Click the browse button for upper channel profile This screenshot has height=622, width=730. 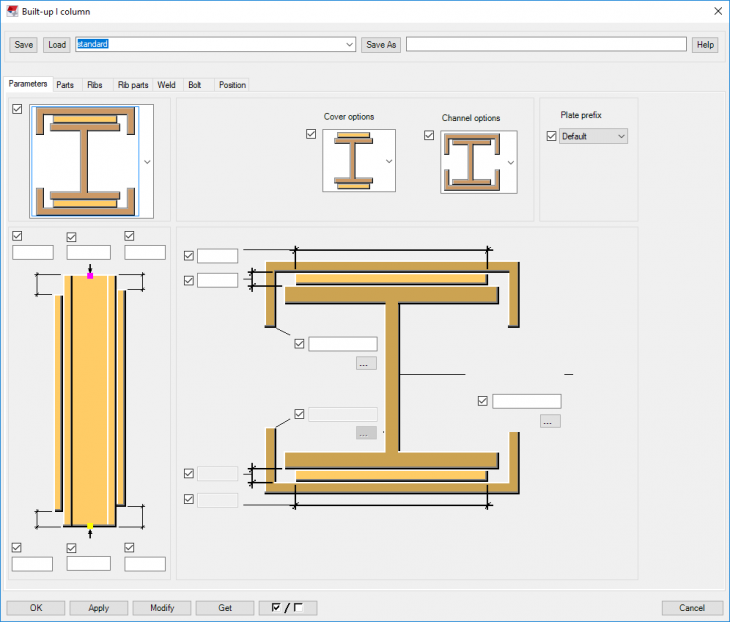[x=366, y=363]
